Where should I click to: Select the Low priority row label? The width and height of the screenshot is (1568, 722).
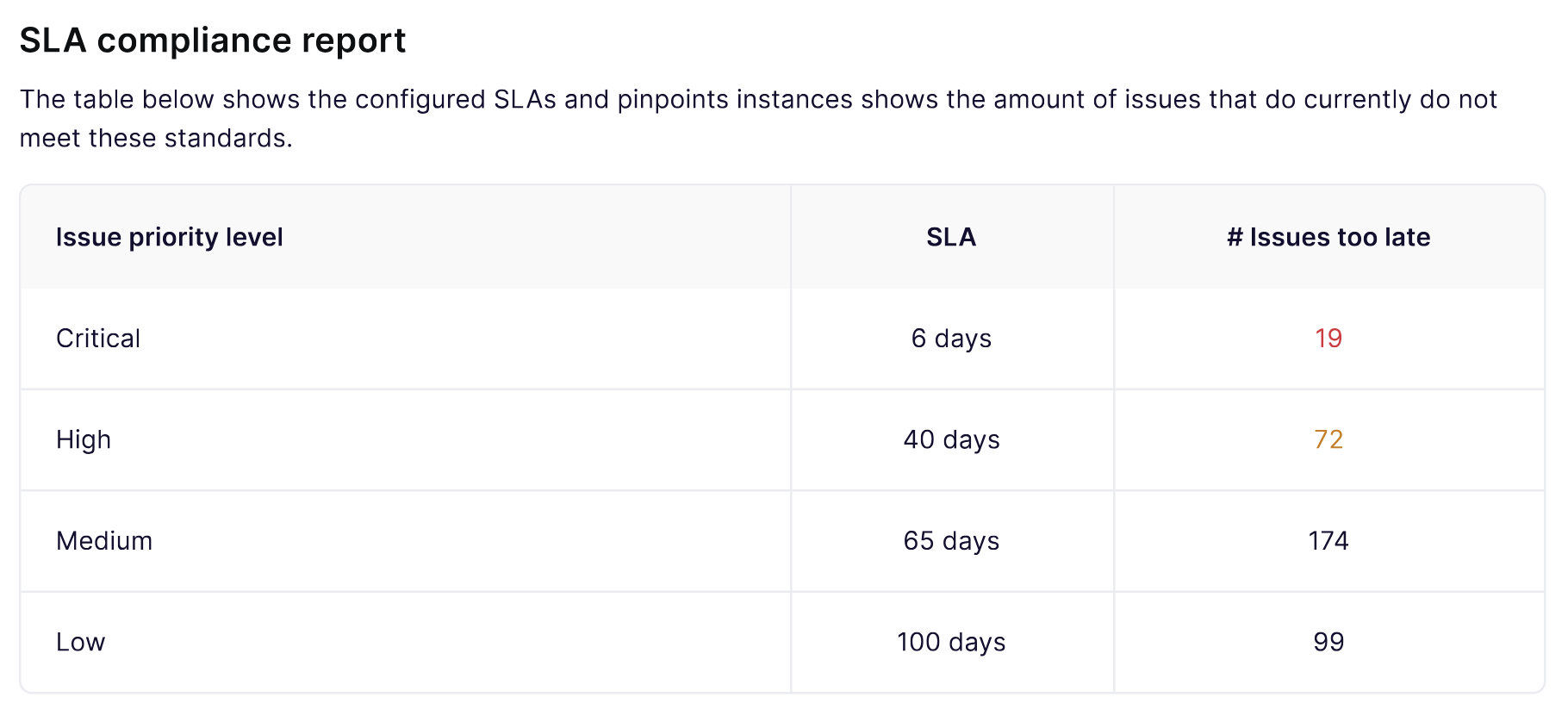[80, 642]
